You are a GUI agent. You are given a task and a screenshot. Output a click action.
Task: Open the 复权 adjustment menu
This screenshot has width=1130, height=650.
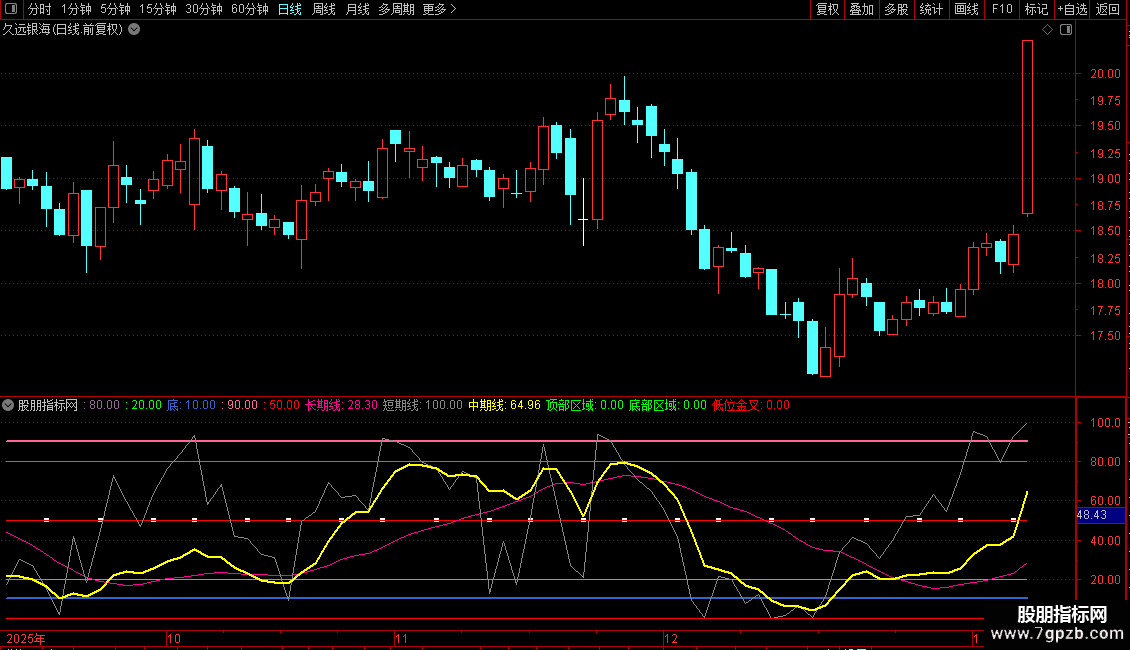tap(827, 9)
